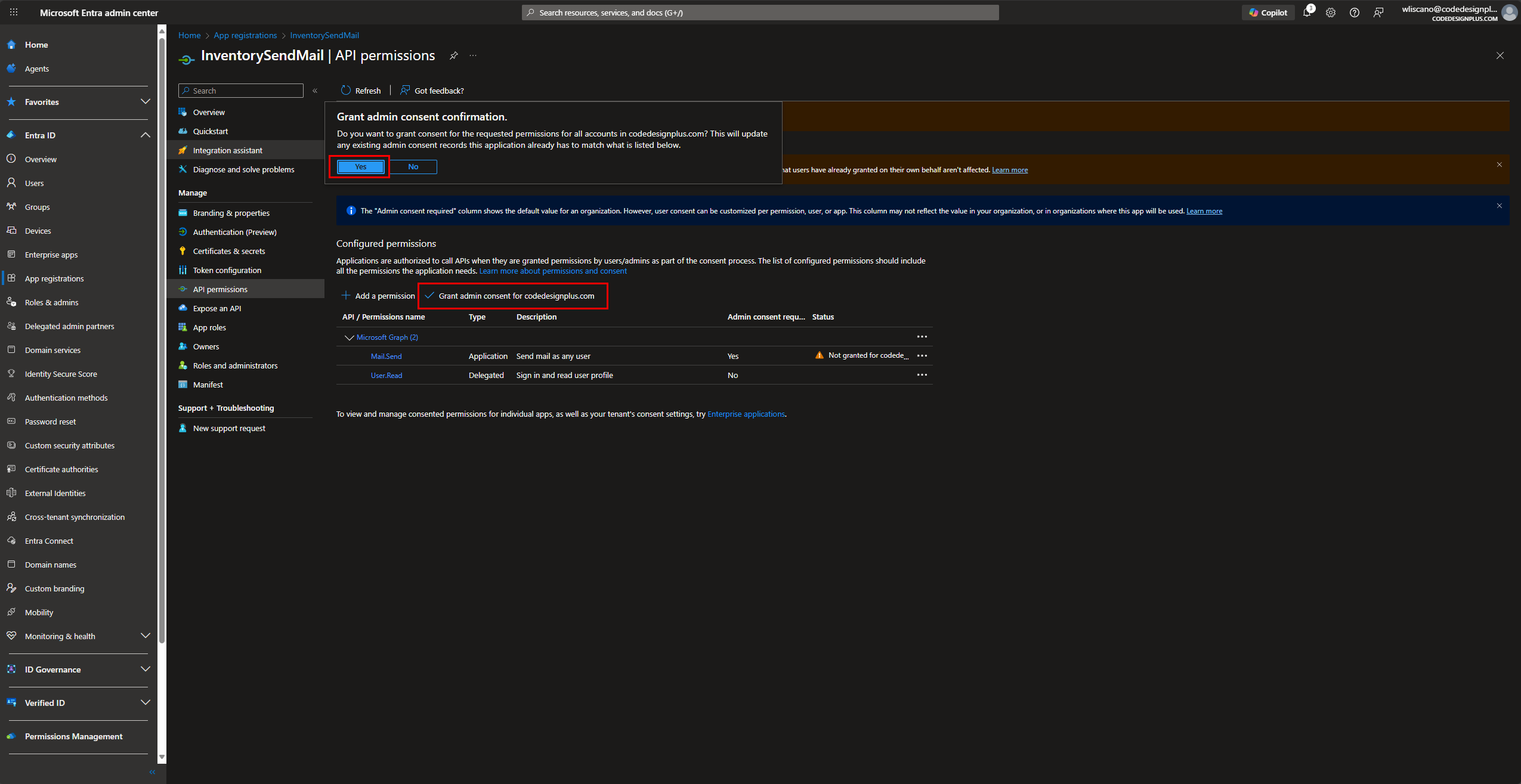Open more options for User.Read row
Viewport: 1521px width, 784px height.
(922, 375)
